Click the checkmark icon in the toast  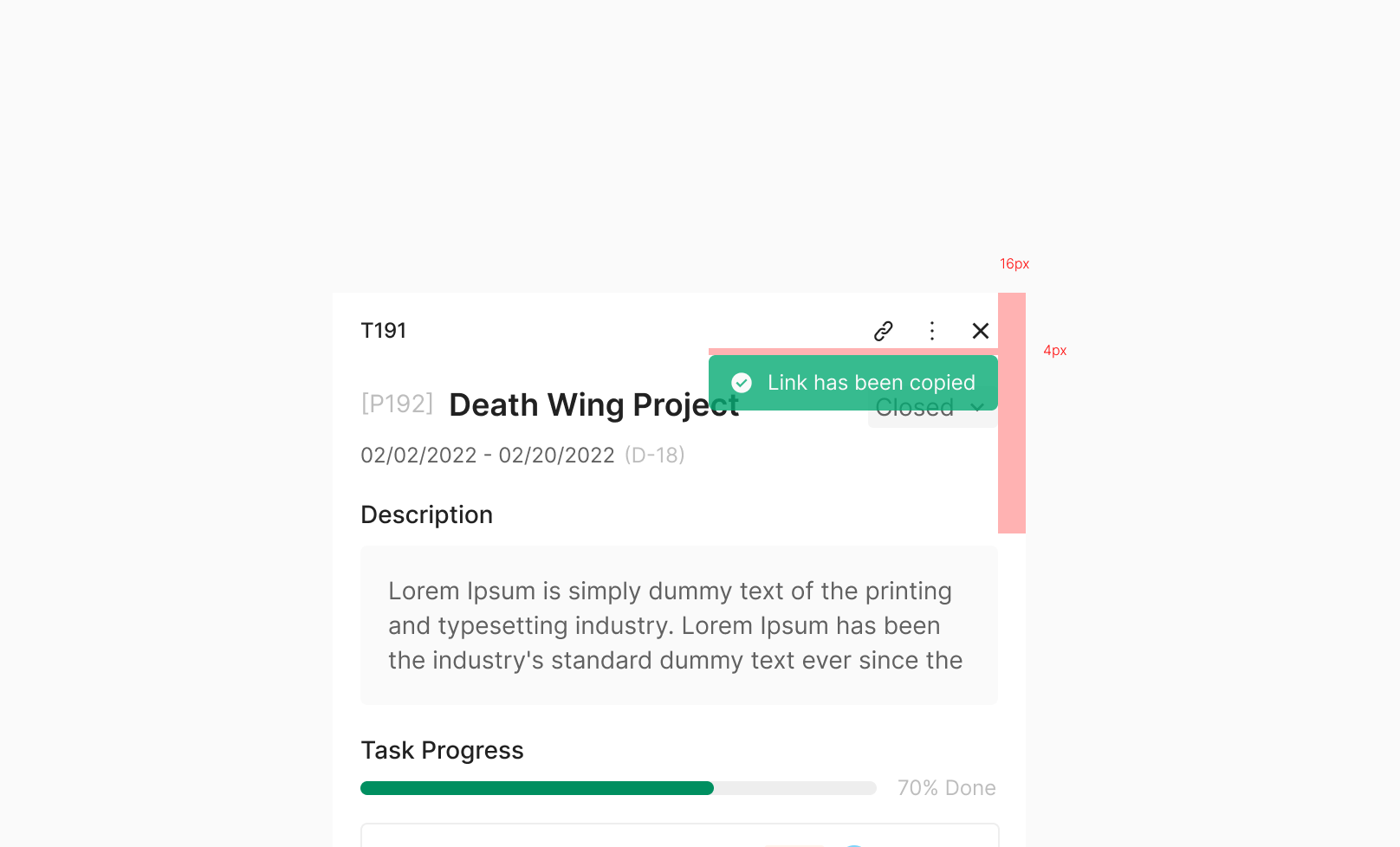point(742,383)
